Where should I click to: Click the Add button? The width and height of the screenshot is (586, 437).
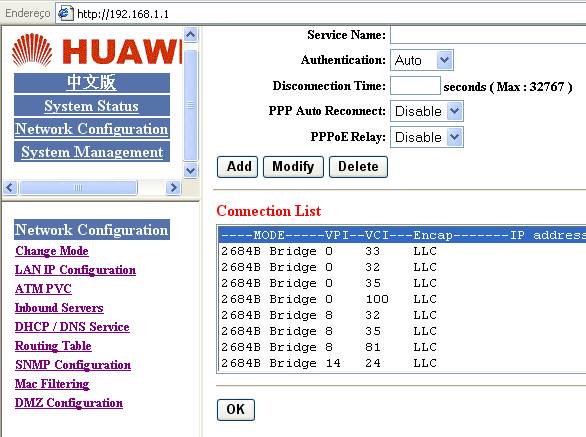click(237, 167)
